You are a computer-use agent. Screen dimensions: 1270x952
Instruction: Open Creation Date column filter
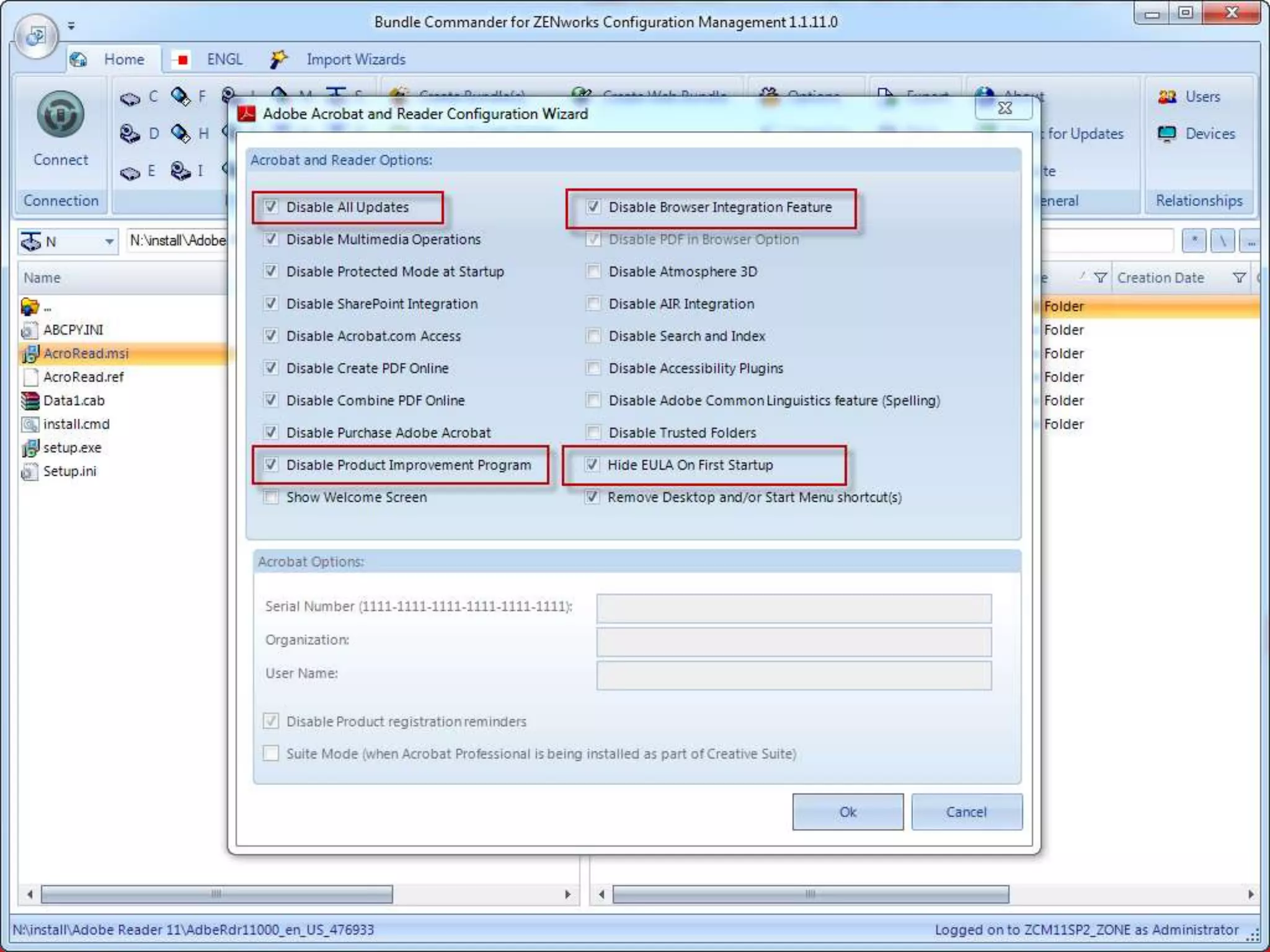click(x=1238, y=278)
